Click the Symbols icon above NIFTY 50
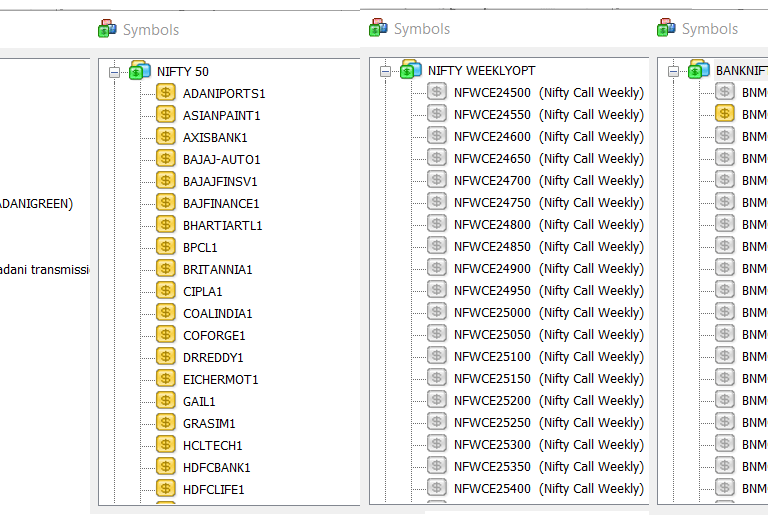768x516 pixels. (x=107, y=29)
